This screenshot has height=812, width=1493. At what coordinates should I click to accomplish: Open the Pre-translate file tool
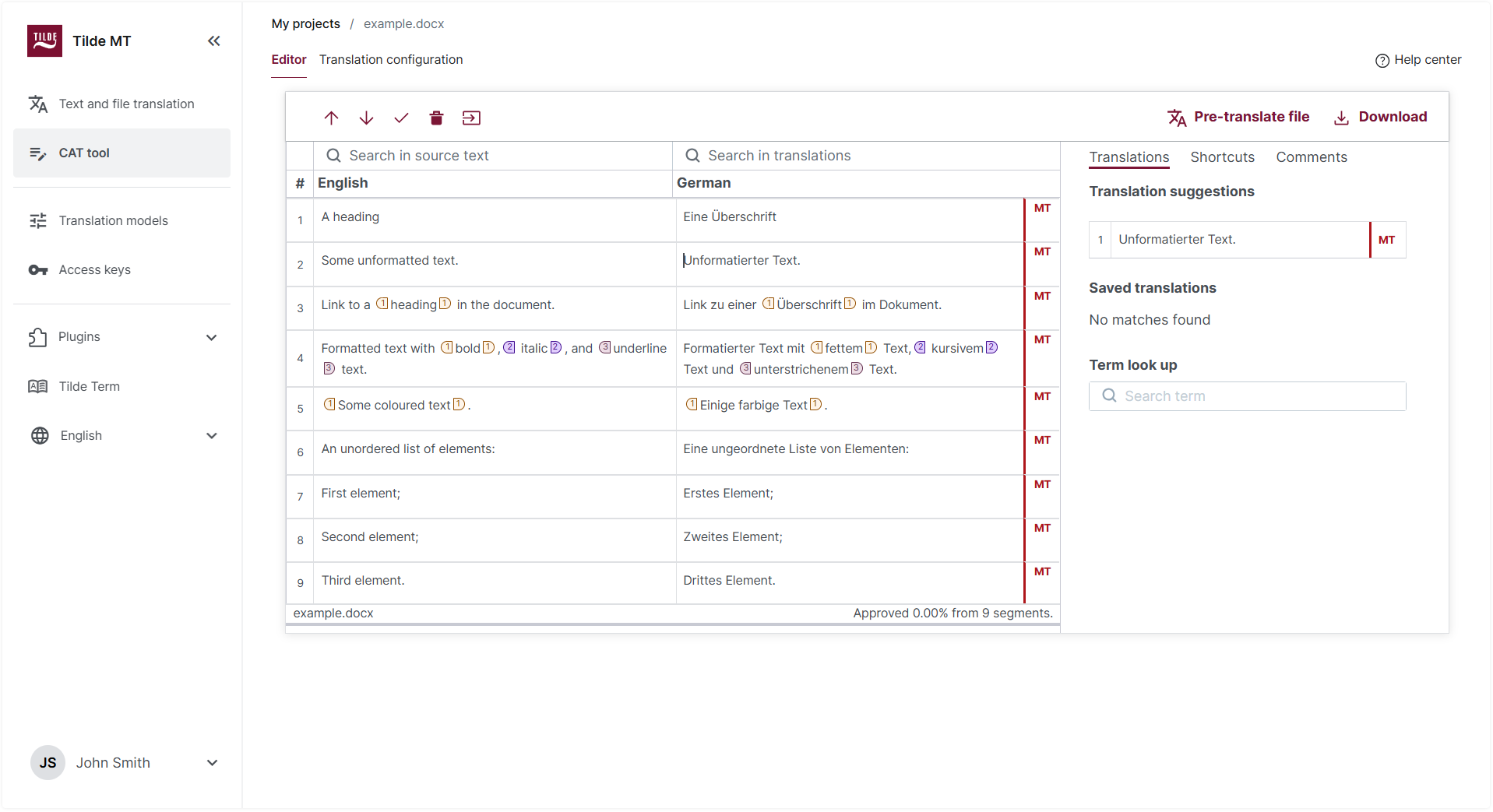(x=1239, y=116)
